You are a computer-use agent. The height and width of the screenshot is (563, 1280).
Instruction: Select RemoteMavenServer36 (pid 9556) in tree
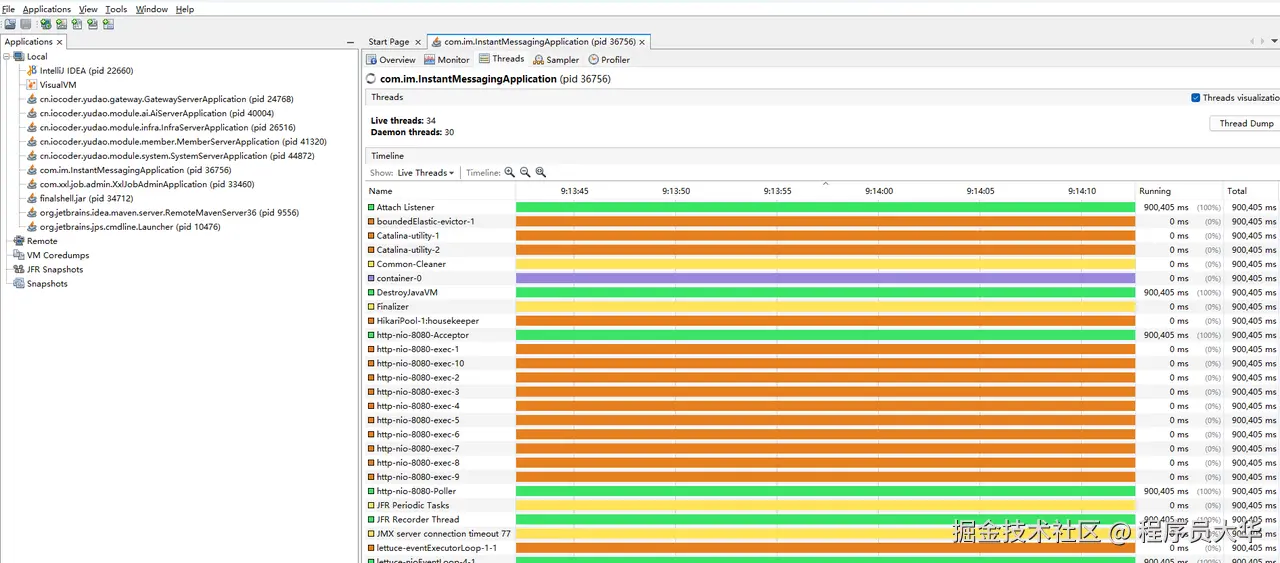point(169,213)
